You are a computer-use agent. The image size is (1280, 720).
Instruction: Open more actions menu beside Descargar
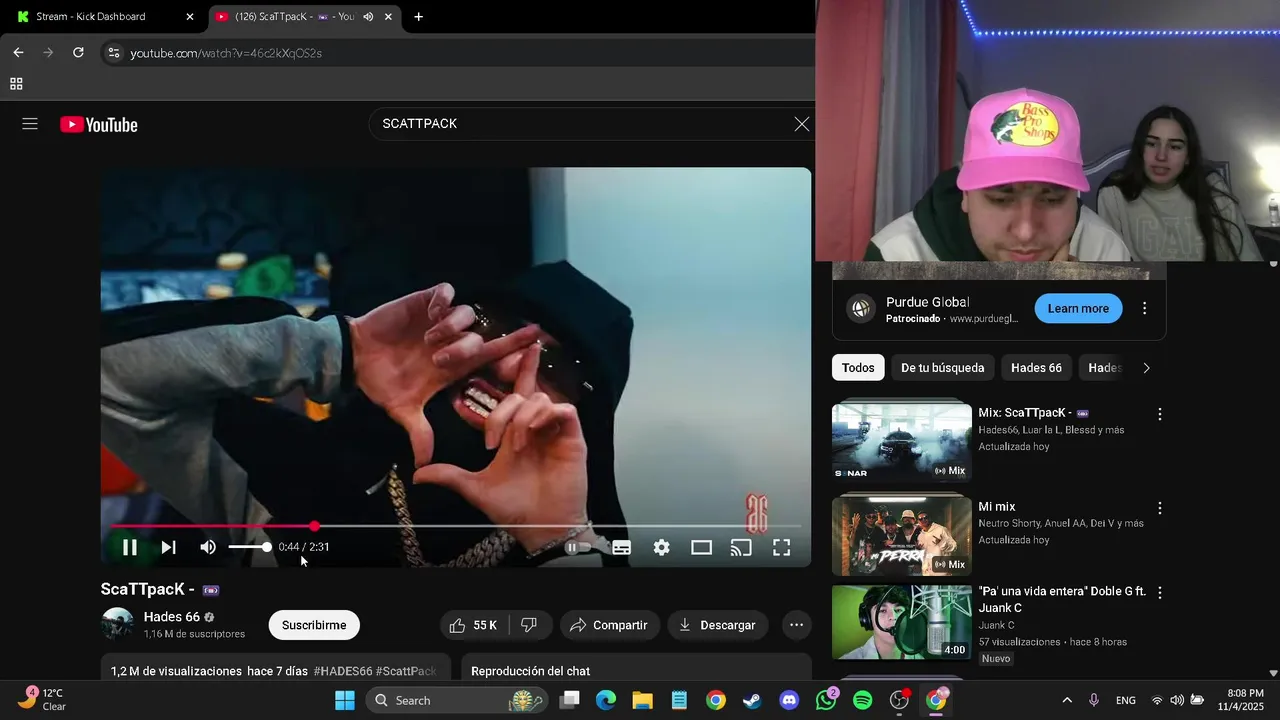[x=796, y=625]
